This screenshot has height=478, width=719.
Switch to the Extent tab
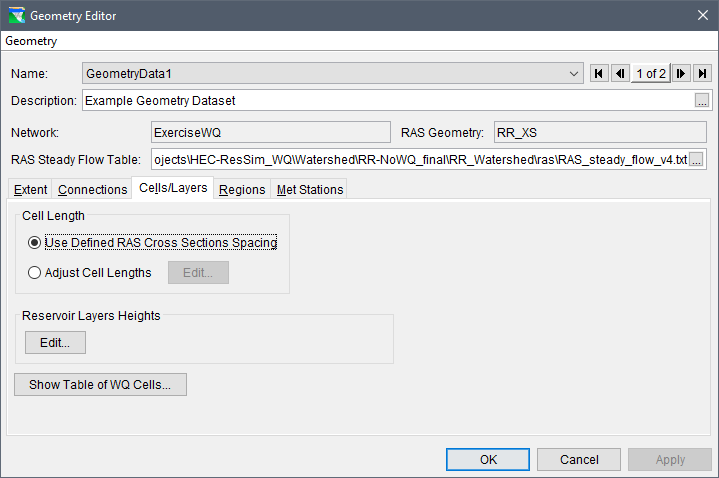tap(30, 189)
